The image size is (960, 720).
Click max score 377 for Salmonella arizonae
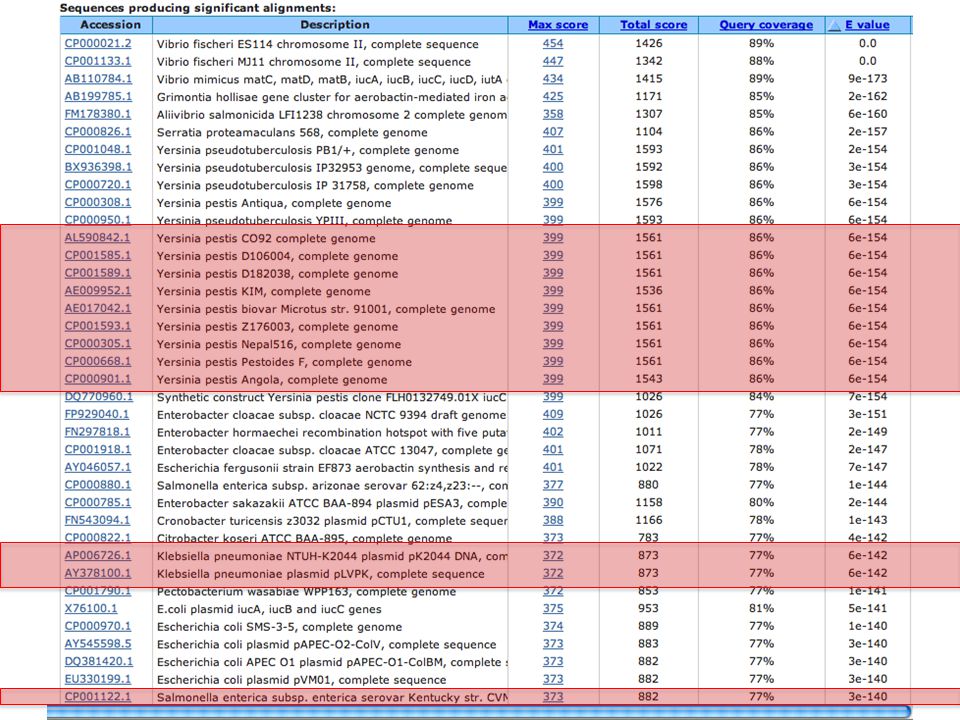pos(553,486)
